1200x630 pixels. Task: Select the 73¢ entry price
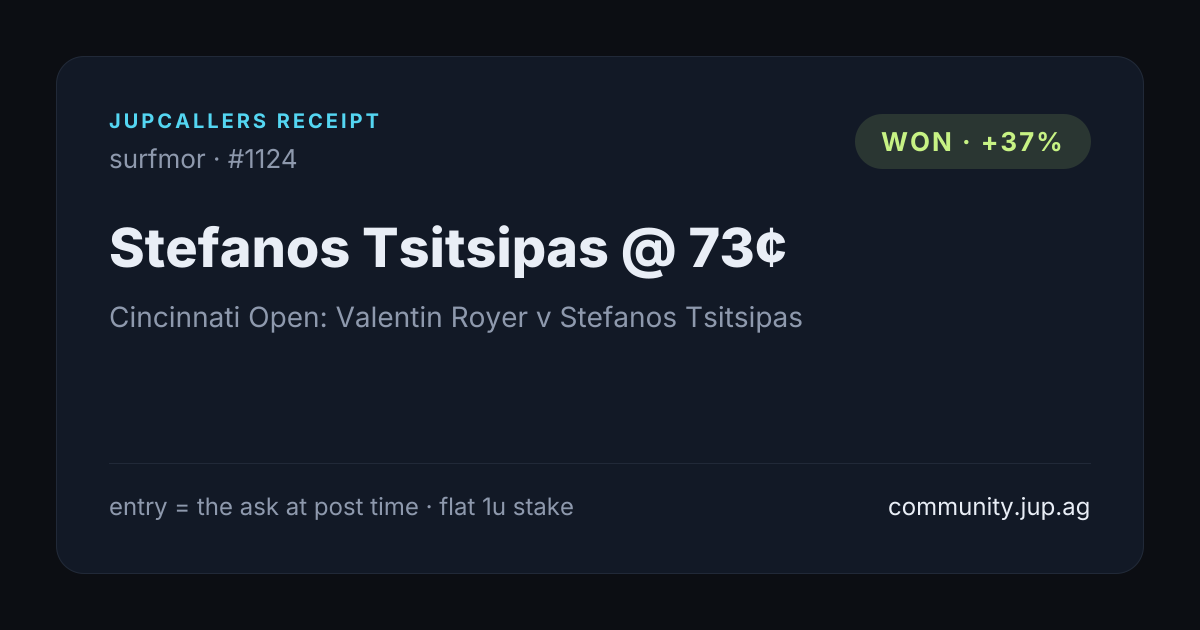[737, 248]
